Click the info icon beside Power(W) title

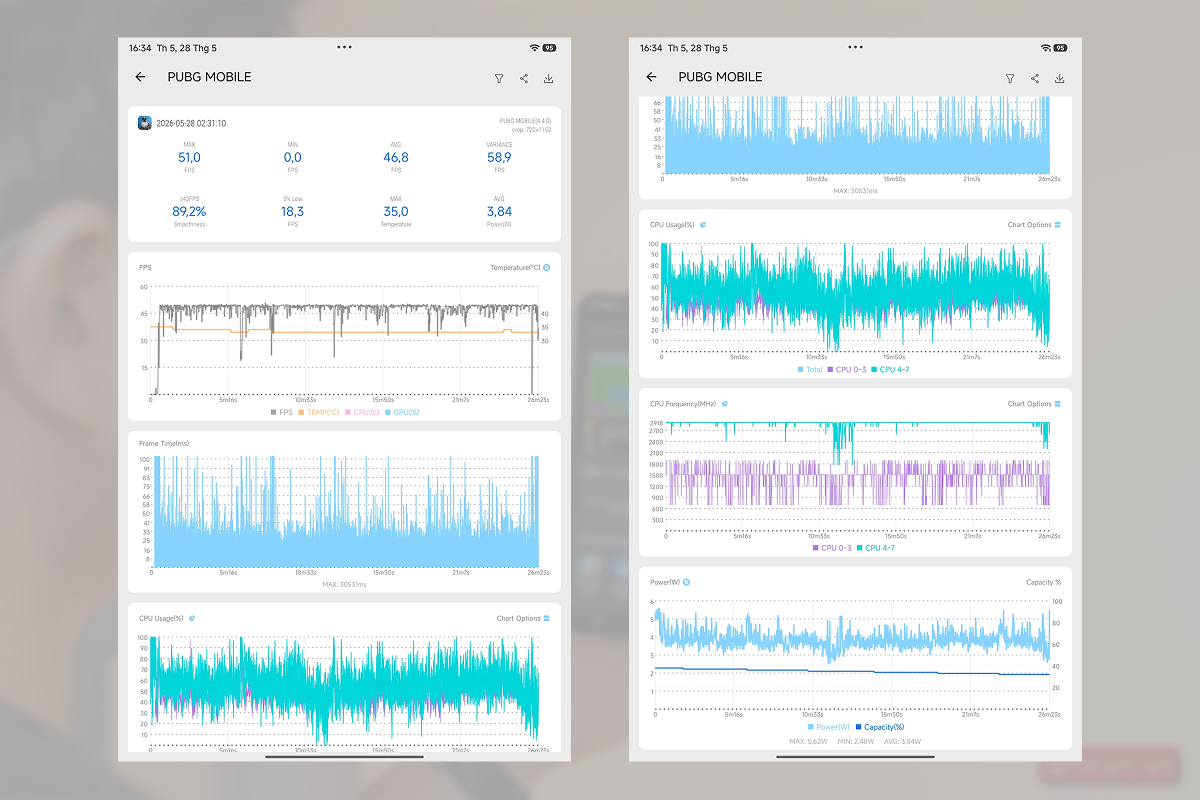pyautogui.click(x=687, y=581)
